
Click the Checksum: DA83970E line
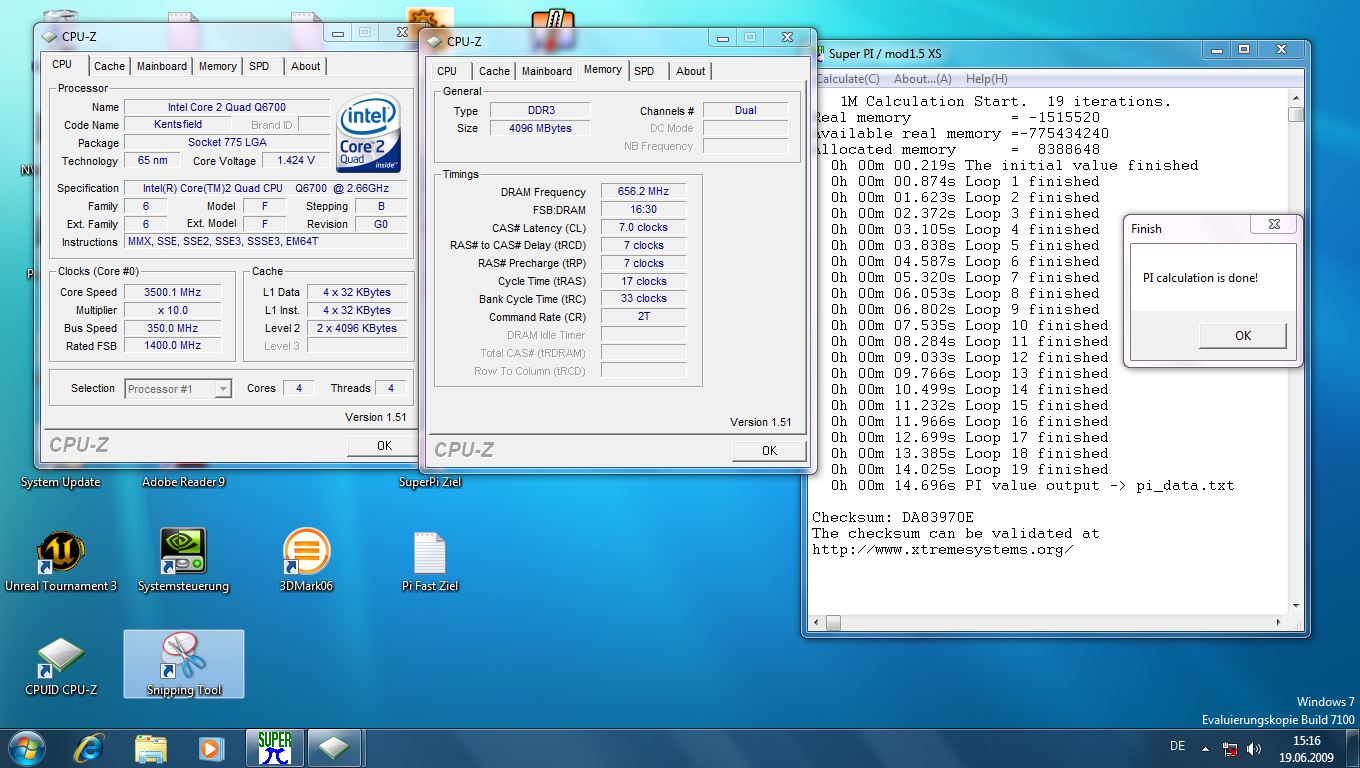click(893, 518)
